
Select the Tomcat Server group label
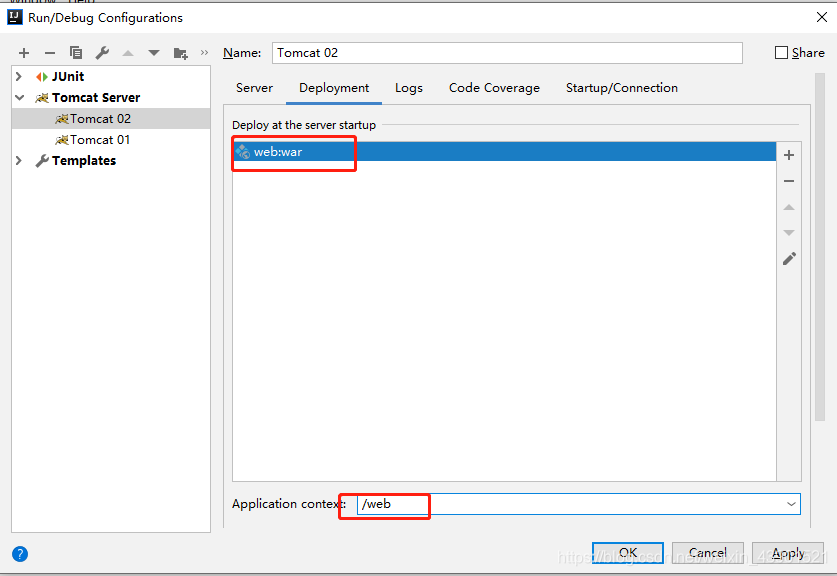tap(96, 98)
